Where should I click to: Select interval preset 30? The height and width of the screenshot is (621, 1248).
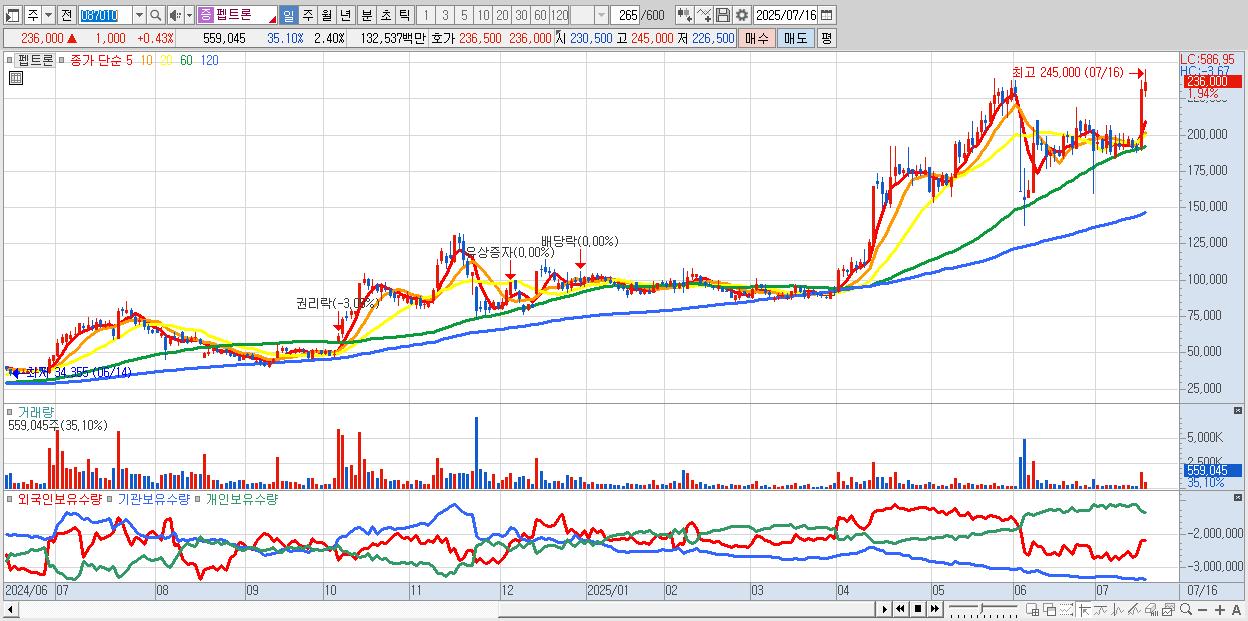(521, 15)
